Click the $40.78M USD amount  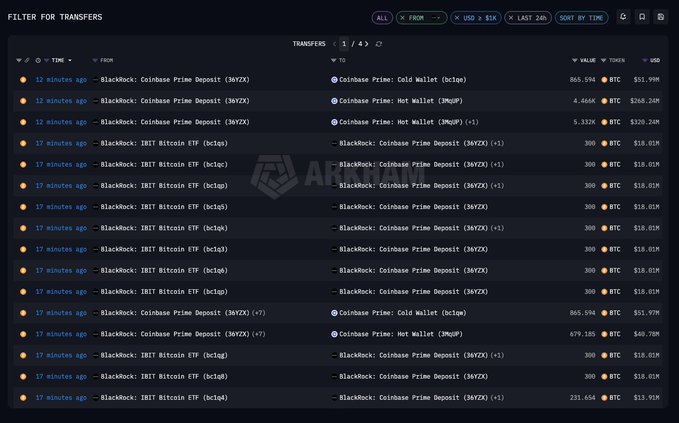647,334
